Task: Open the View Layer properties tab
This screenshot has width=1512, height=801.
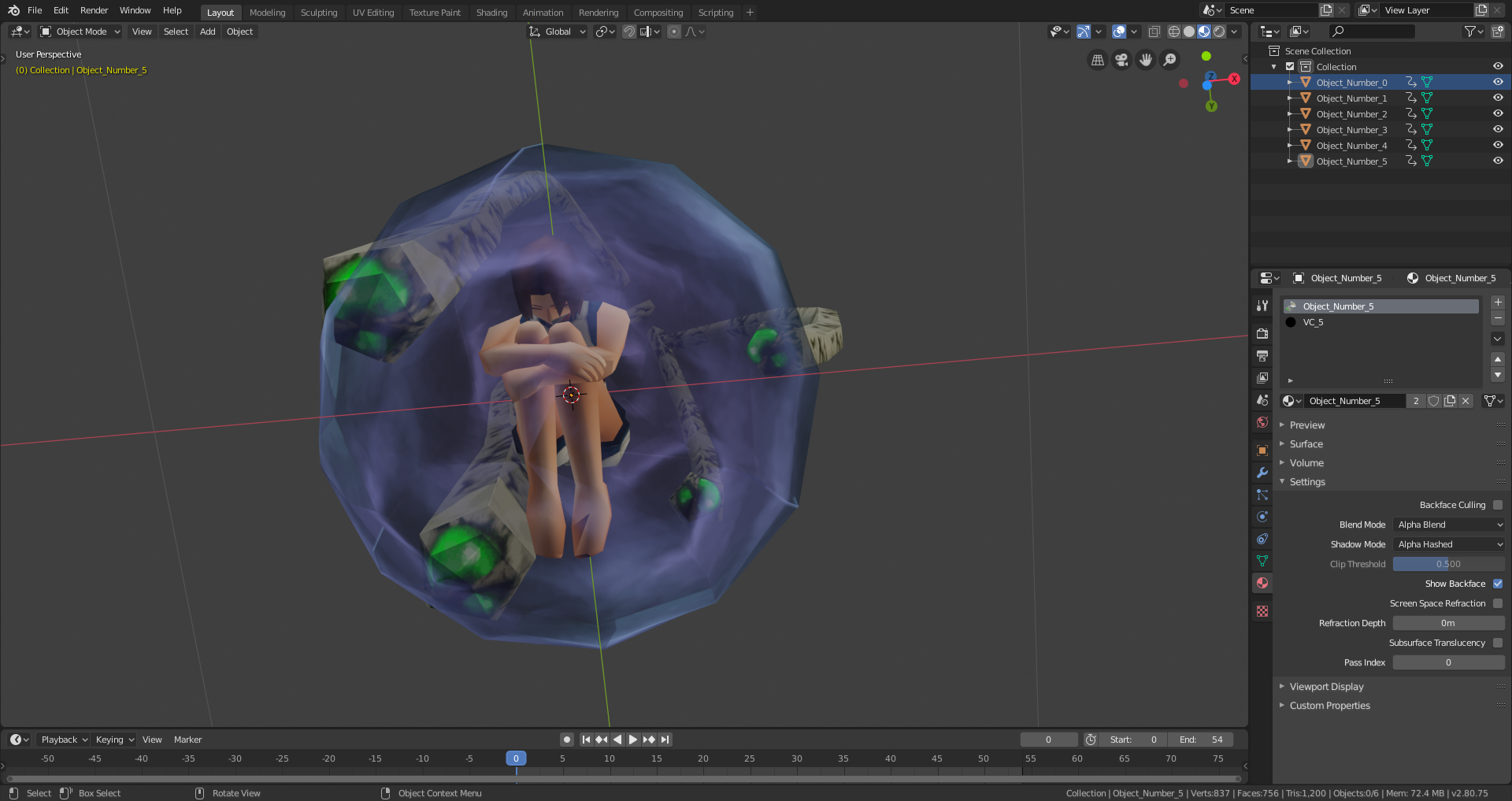Action: [1262, 378]
